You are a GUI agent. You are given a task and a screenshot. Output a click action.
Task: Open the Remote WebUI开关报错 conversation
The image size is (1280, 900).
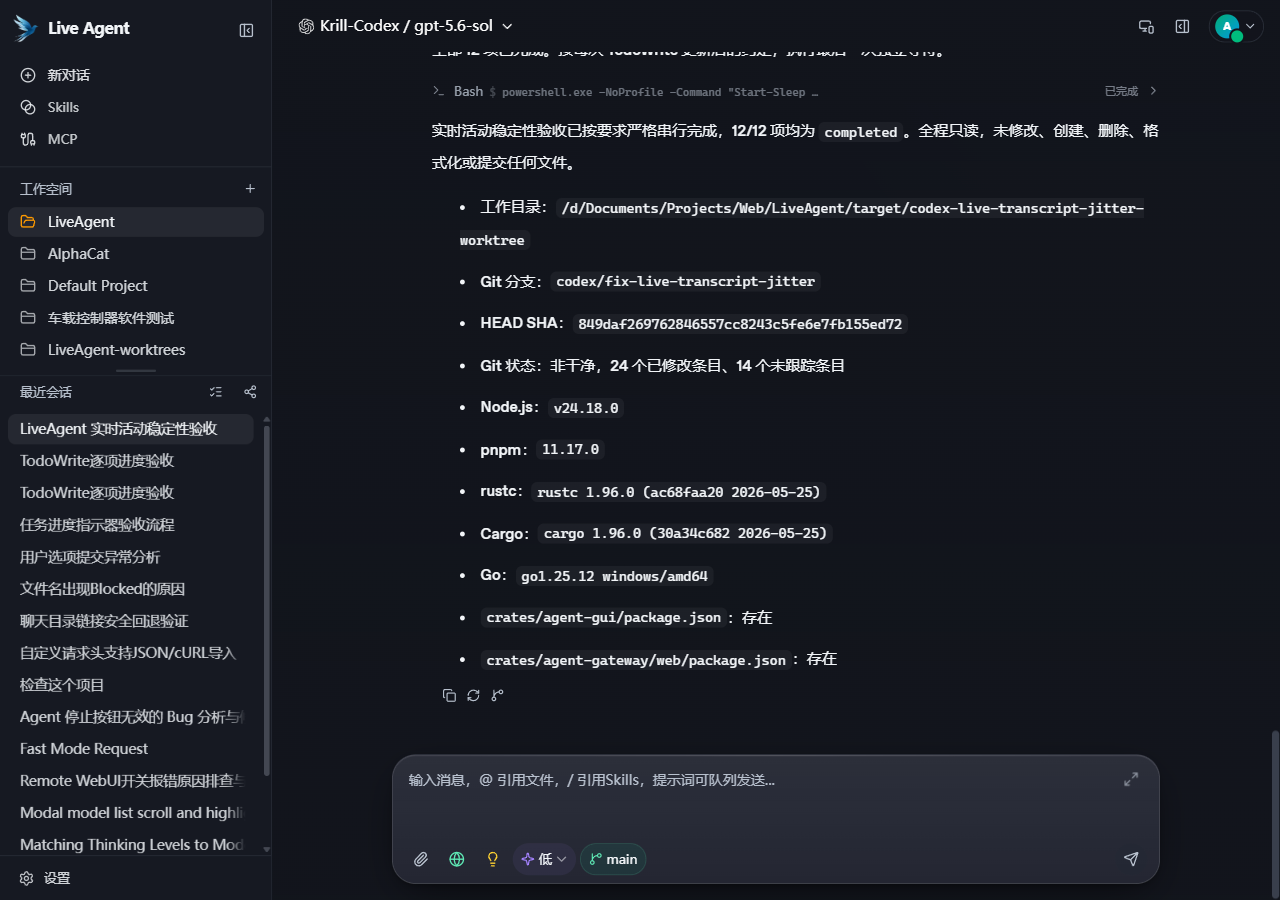[x=130, y=781]
